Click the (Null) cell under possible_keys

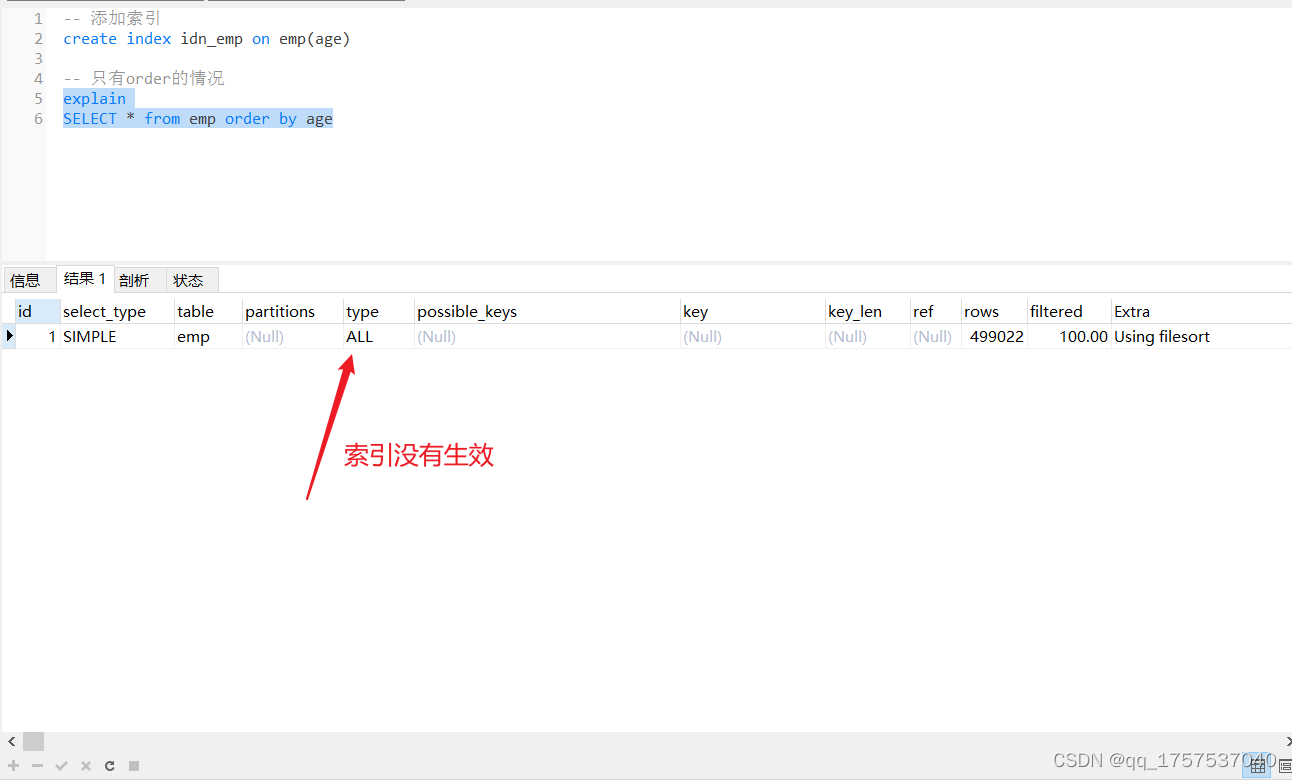pyautogui.click(x=547, y=337)
